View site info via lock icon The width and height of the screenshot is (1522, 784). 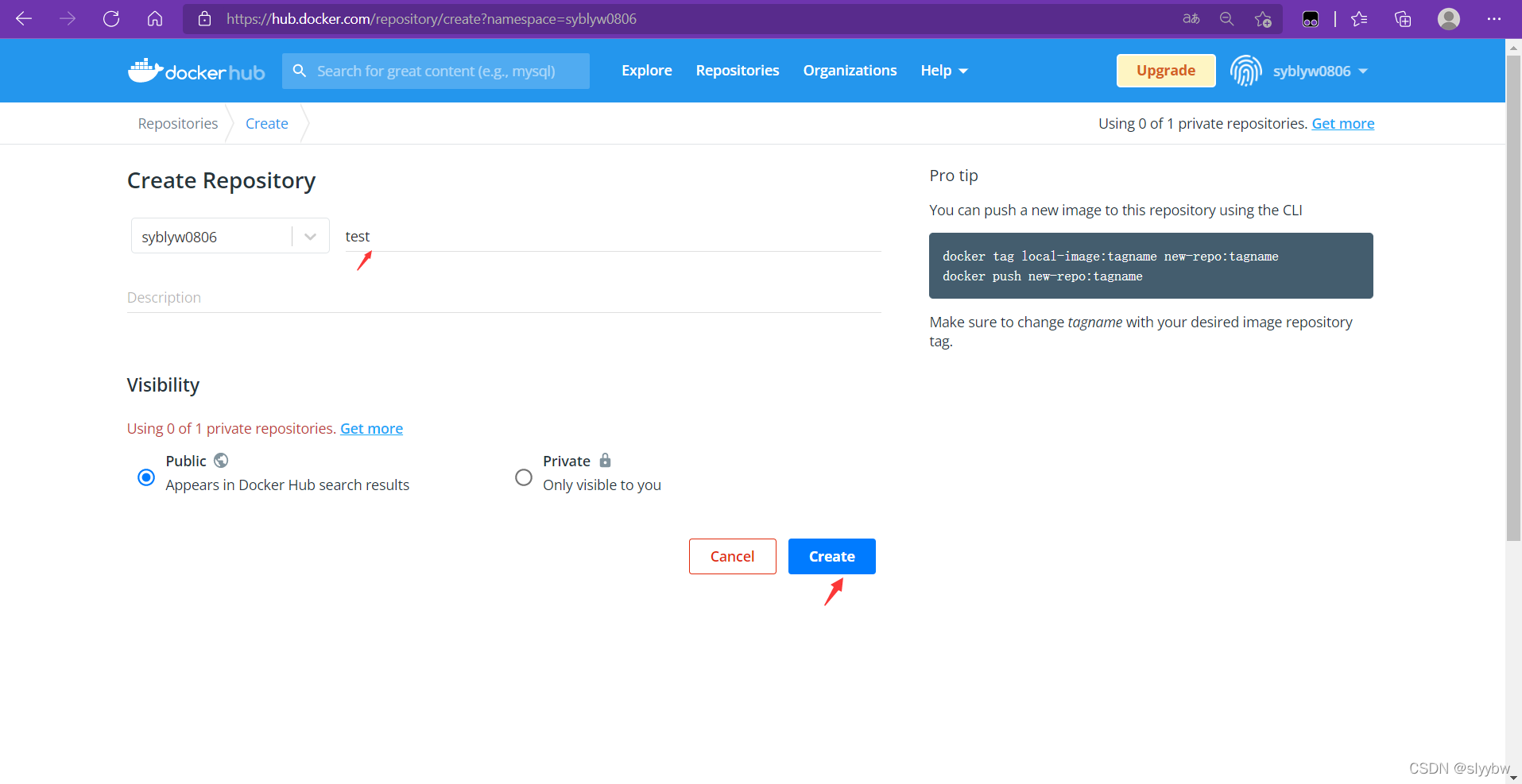(x=204, y=18)
